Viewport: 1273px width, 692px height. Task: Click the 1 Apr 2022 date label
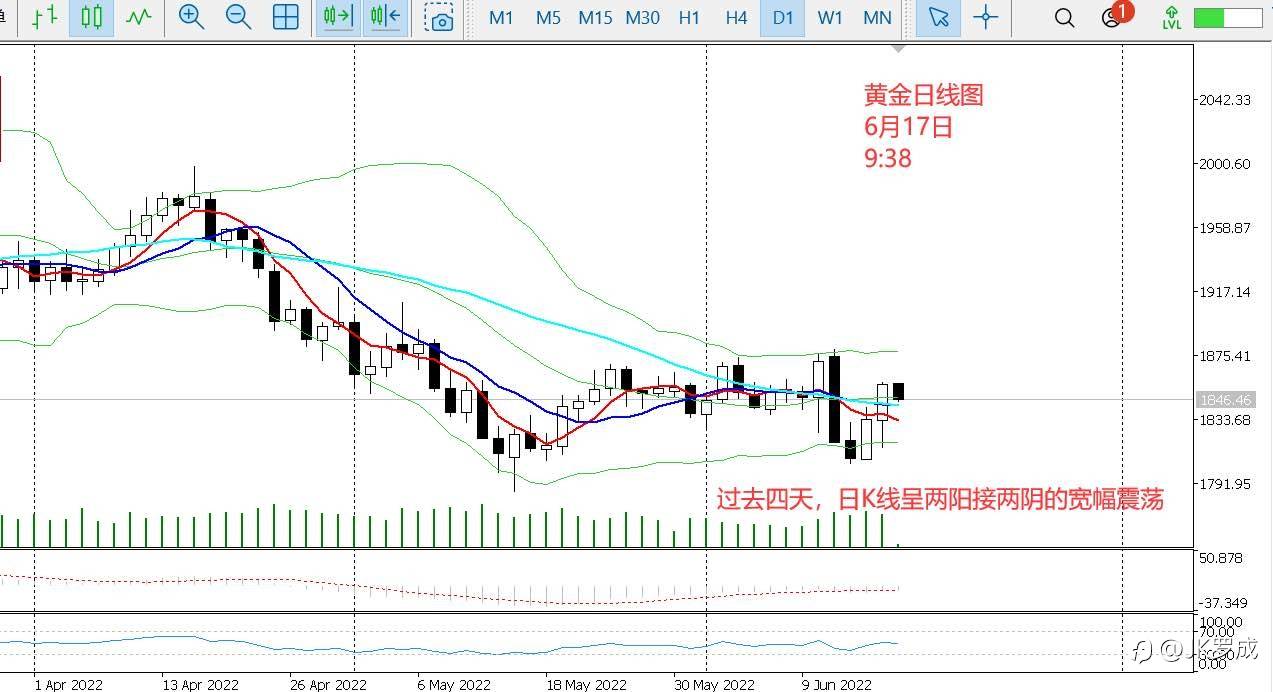click(69, 685)
